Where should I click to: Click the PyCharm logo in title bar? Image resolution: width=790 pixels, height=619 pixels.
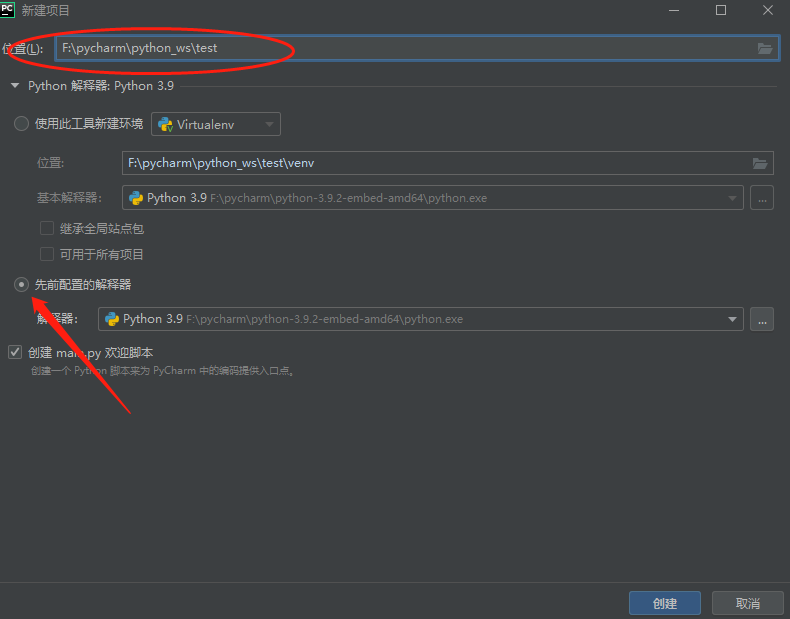[x=8, y=10]
